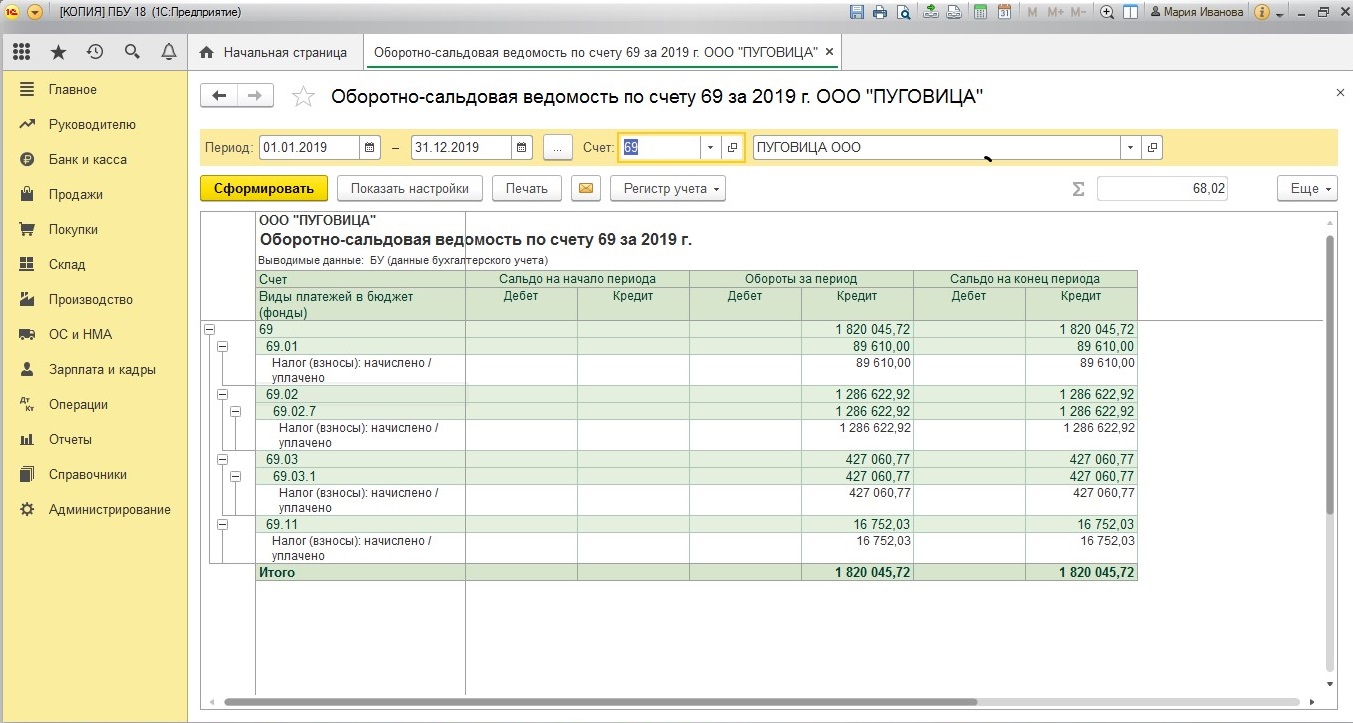The image size is (1353, 723).
Task: Collapse the 69.11 subaccount group
Action: click(222, 524)
